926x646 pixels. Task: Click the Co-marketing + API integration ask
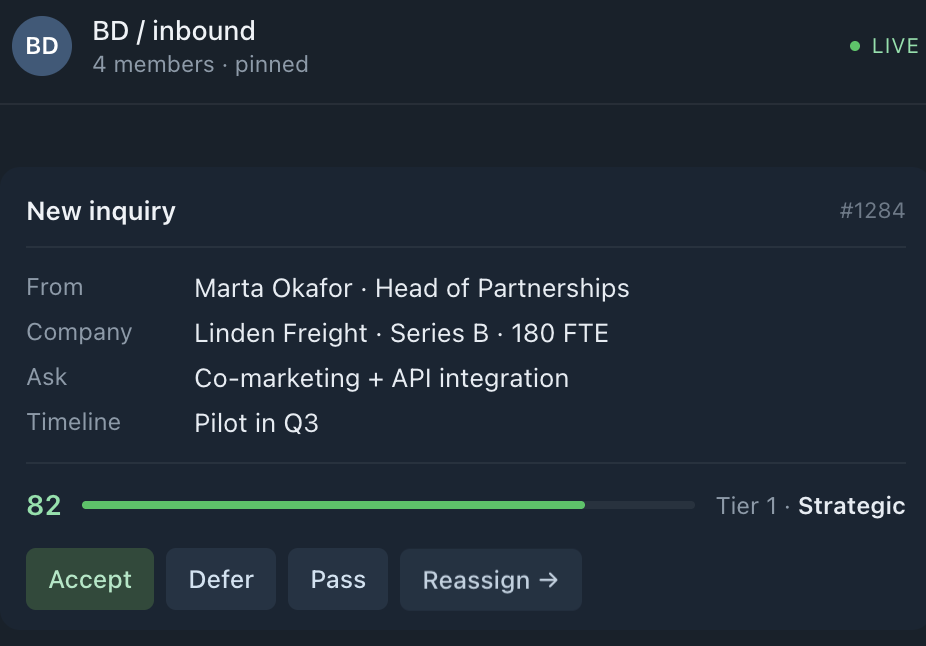(382, 378)
